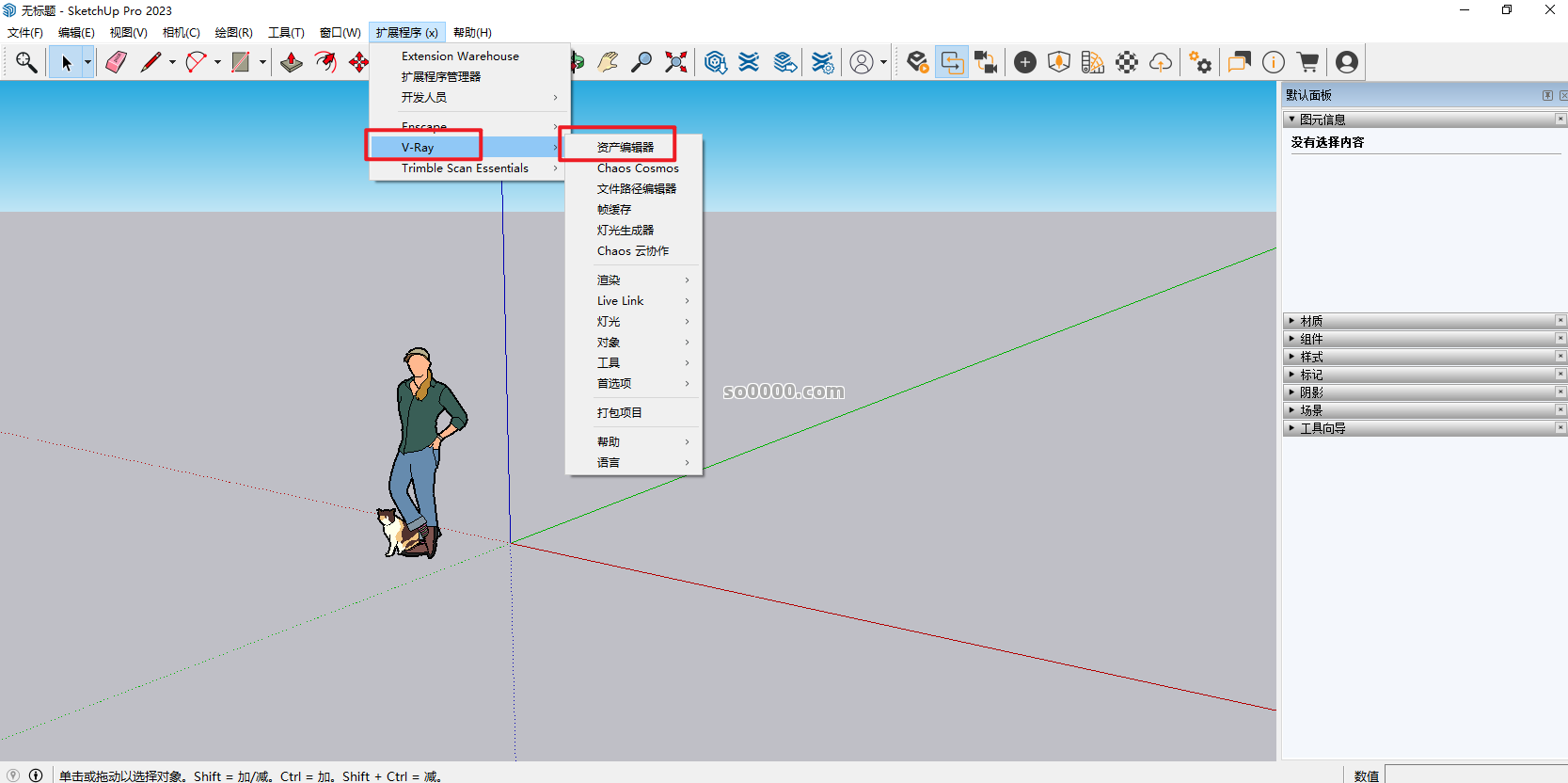The width and height of the screenshot is (1568, 783).
Task: Toggle Enscape live updates button
Action: tap(952, 62)
